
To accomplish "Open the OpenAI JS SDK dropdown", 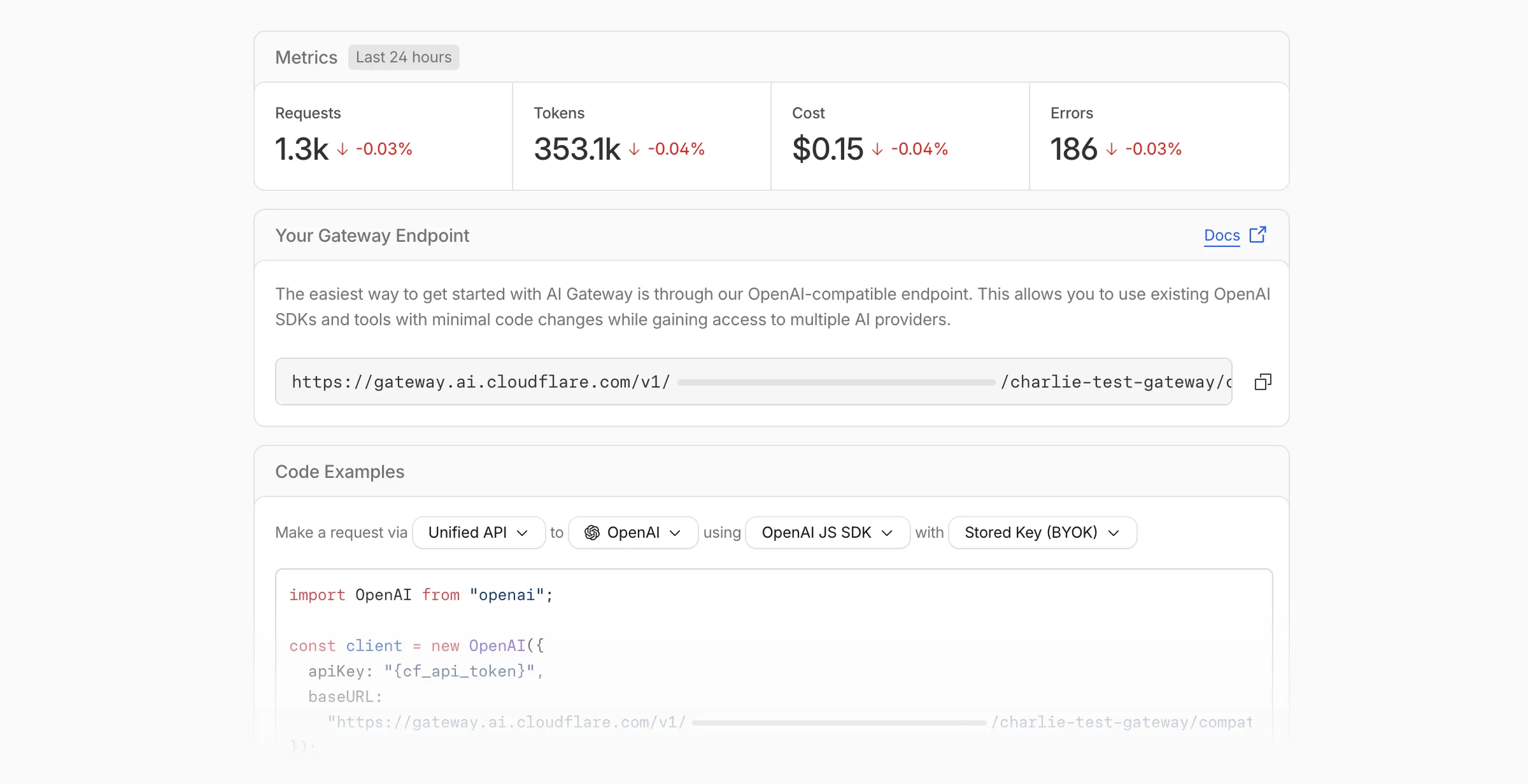I will coord(826,533).
